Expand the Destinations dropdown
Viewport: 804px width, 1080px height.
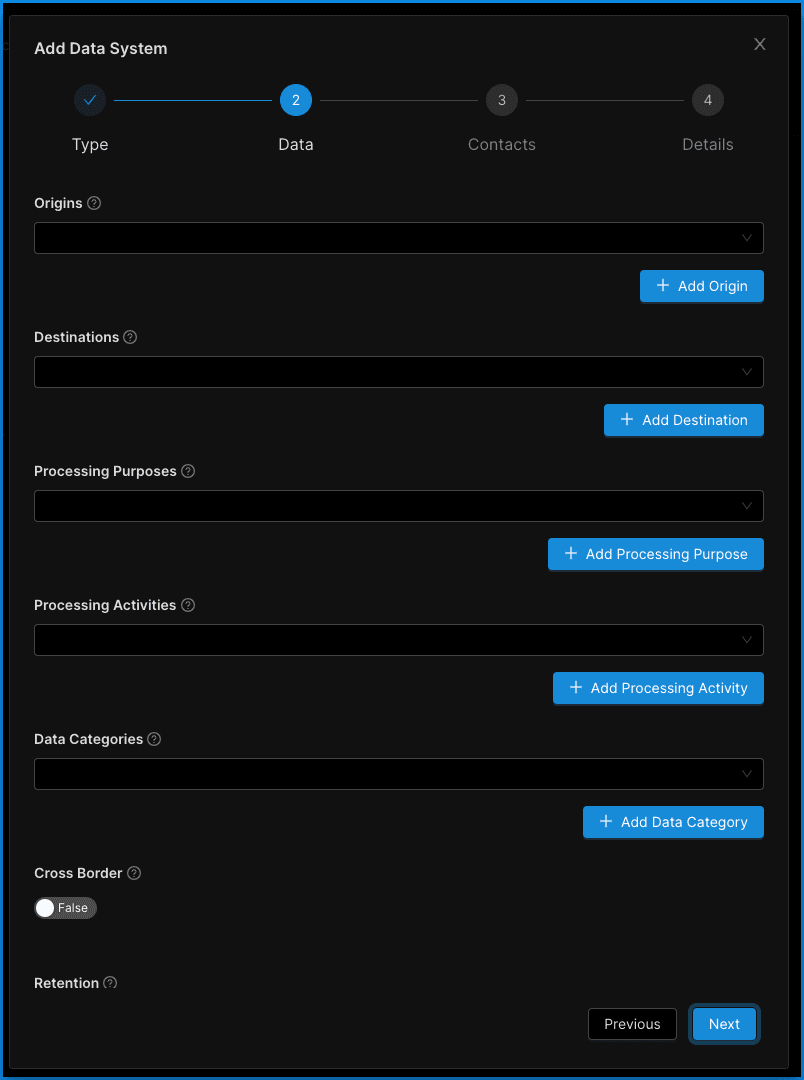point(398,372)
